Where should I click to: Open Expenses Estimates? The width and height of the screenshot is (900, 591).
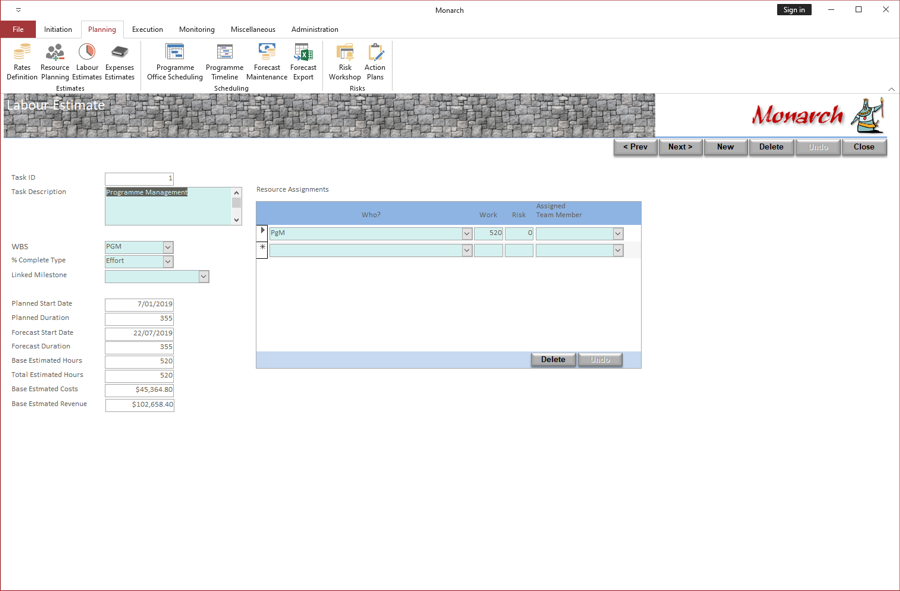(x=119, y=62)
